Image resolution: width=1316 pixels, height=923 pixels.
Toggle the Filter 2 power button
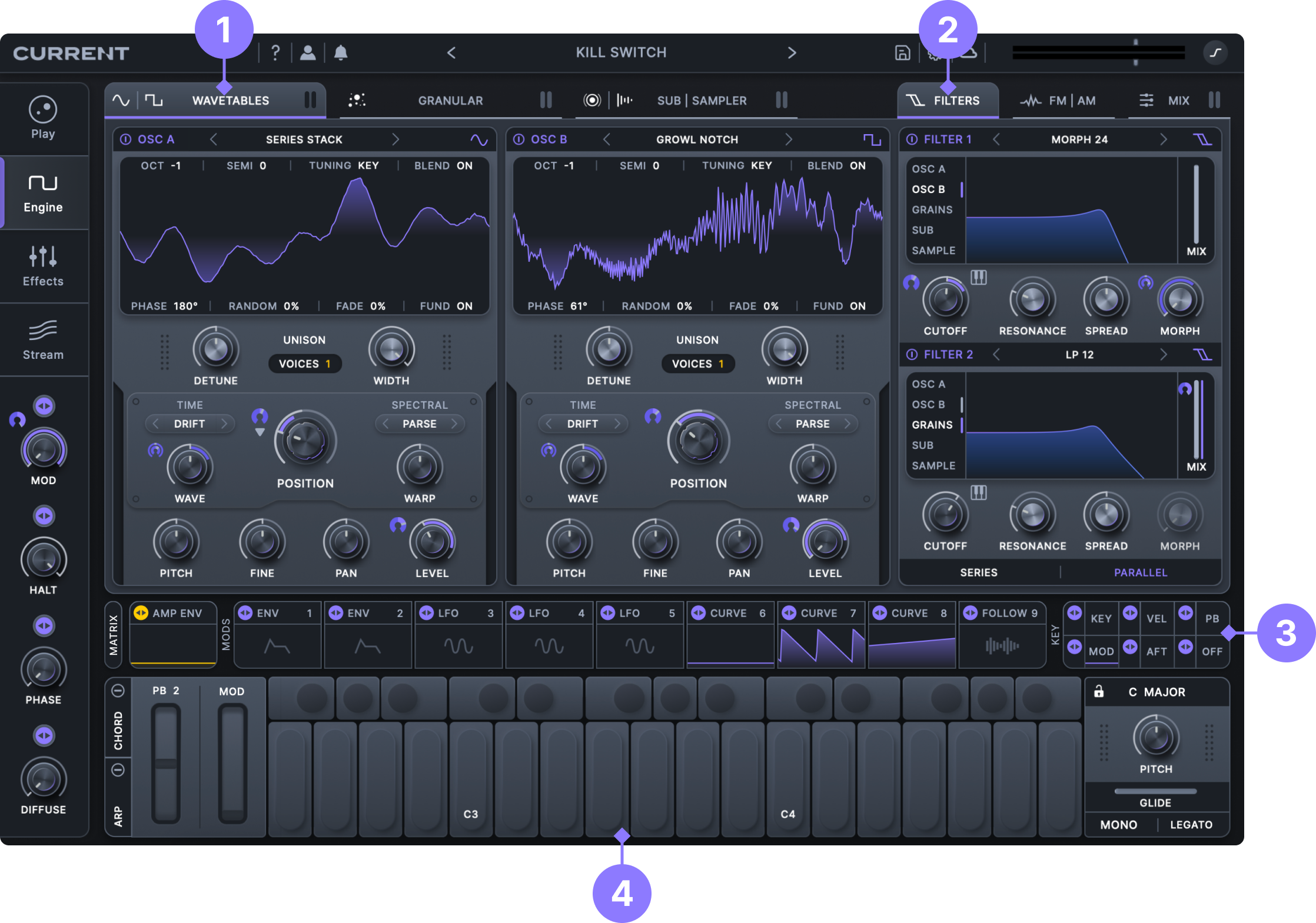point(912,354)
